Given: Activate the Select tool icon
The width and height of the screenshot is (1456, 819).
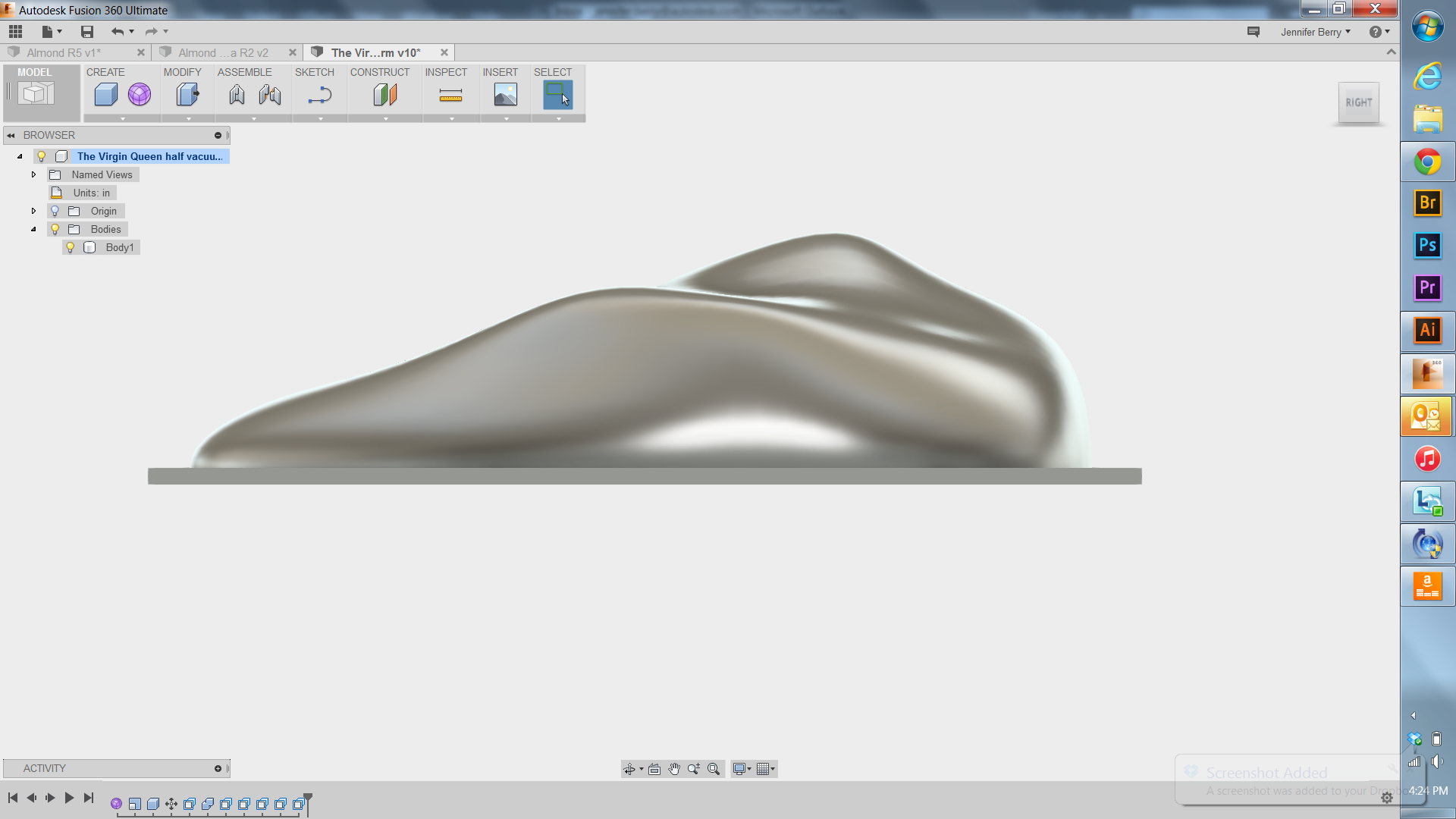Looking at the screenshot, I should point(558,95).
